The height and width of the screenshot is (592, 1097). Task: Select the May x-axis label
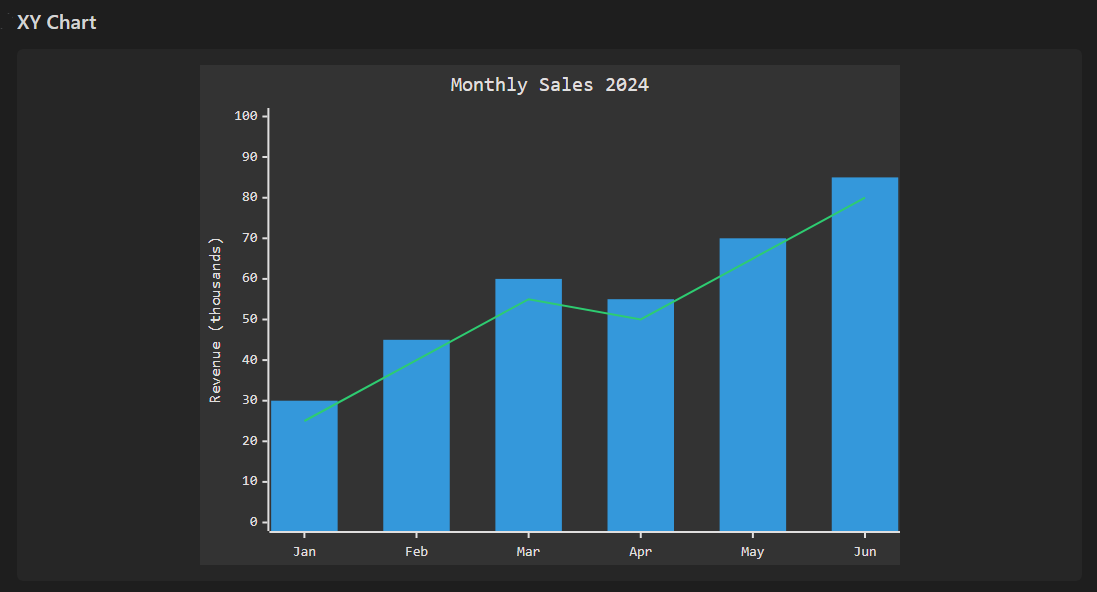click(x=752, y=551)
